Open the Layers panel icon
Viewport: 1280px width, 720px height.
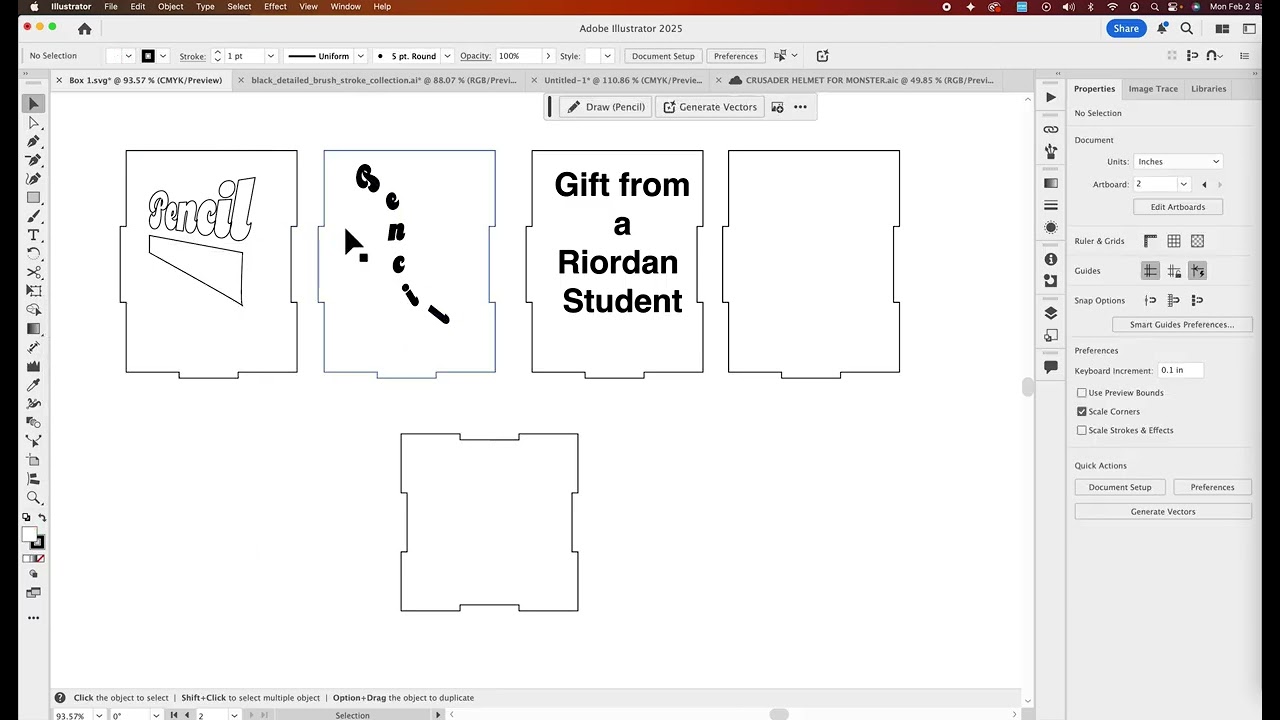click(1050, 313)
